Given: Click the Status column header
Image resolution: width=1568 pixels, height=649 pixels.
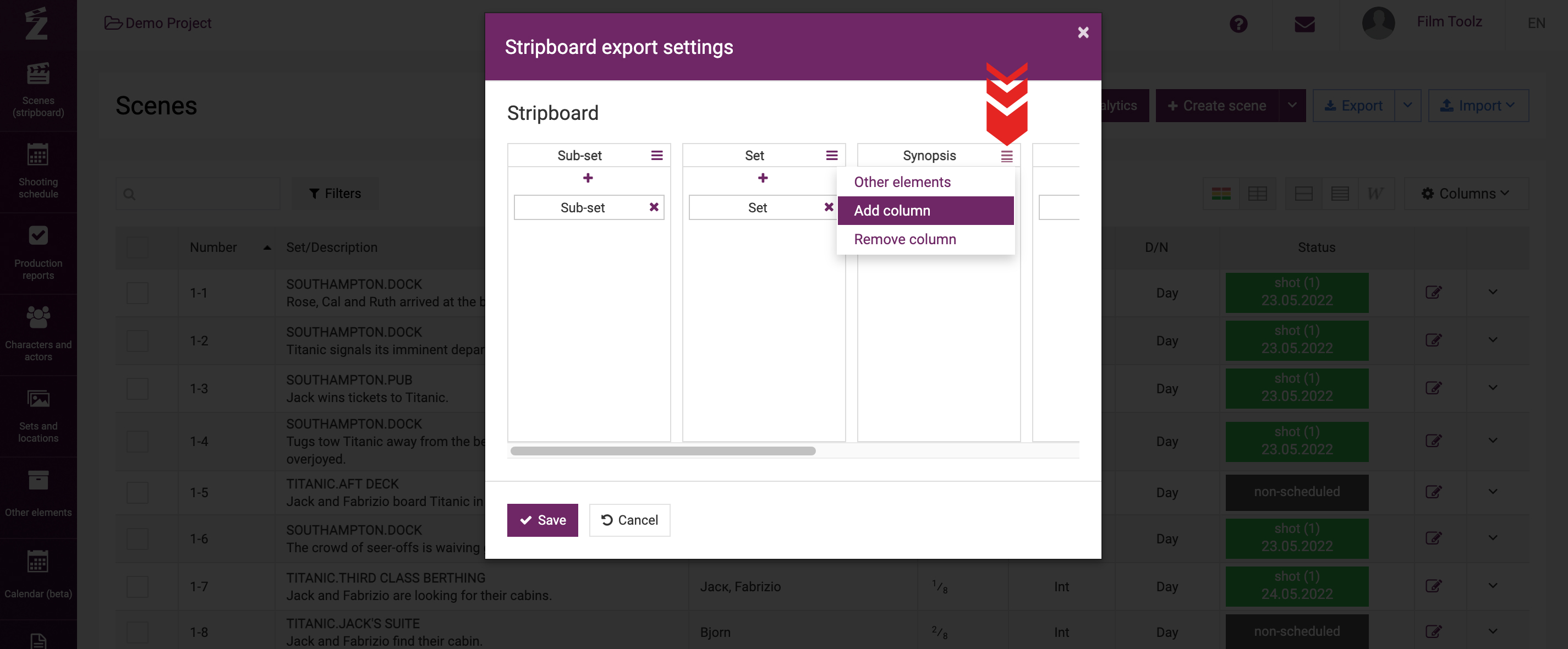Looking at the screenshot, I should (1316, 248).
